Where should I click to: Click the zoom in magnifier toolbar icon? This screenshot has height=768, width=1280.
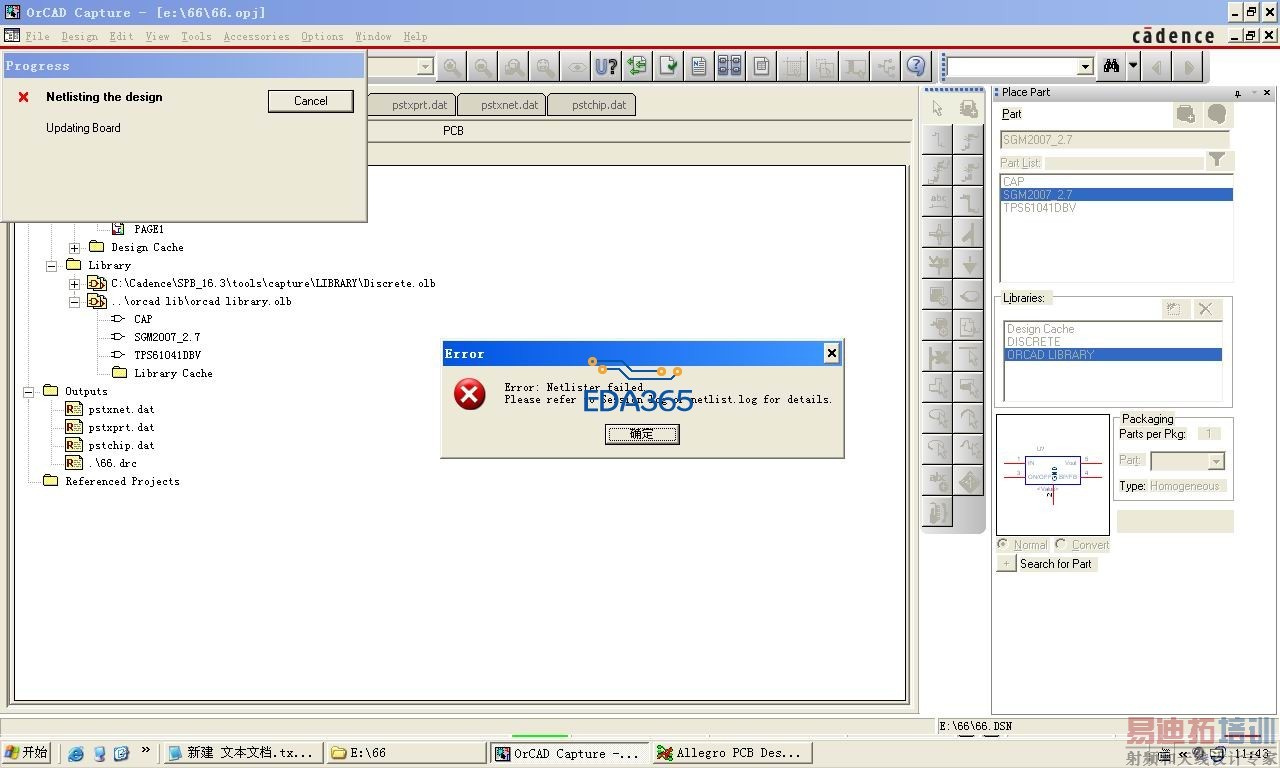453,67
